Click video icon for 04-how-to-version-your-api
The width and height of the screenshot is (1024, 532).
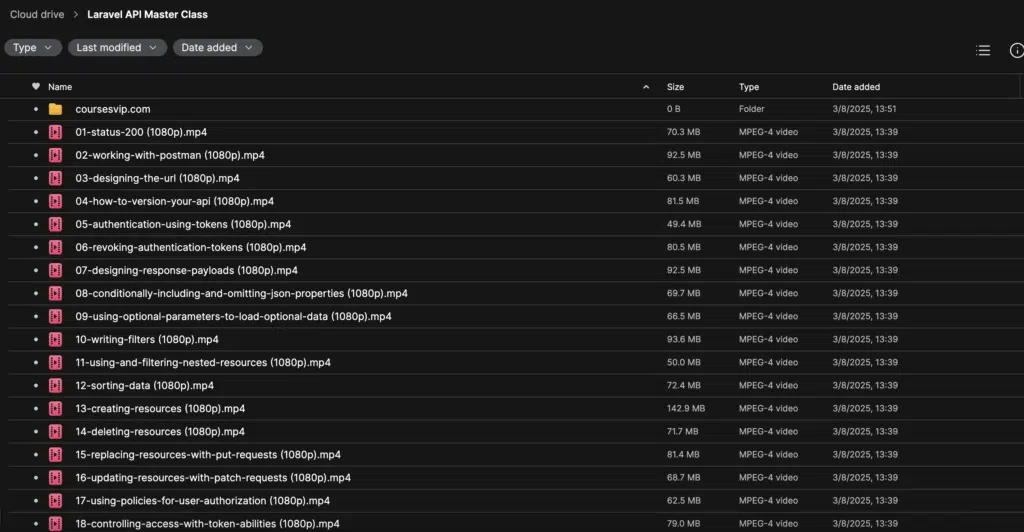[56, 201]
